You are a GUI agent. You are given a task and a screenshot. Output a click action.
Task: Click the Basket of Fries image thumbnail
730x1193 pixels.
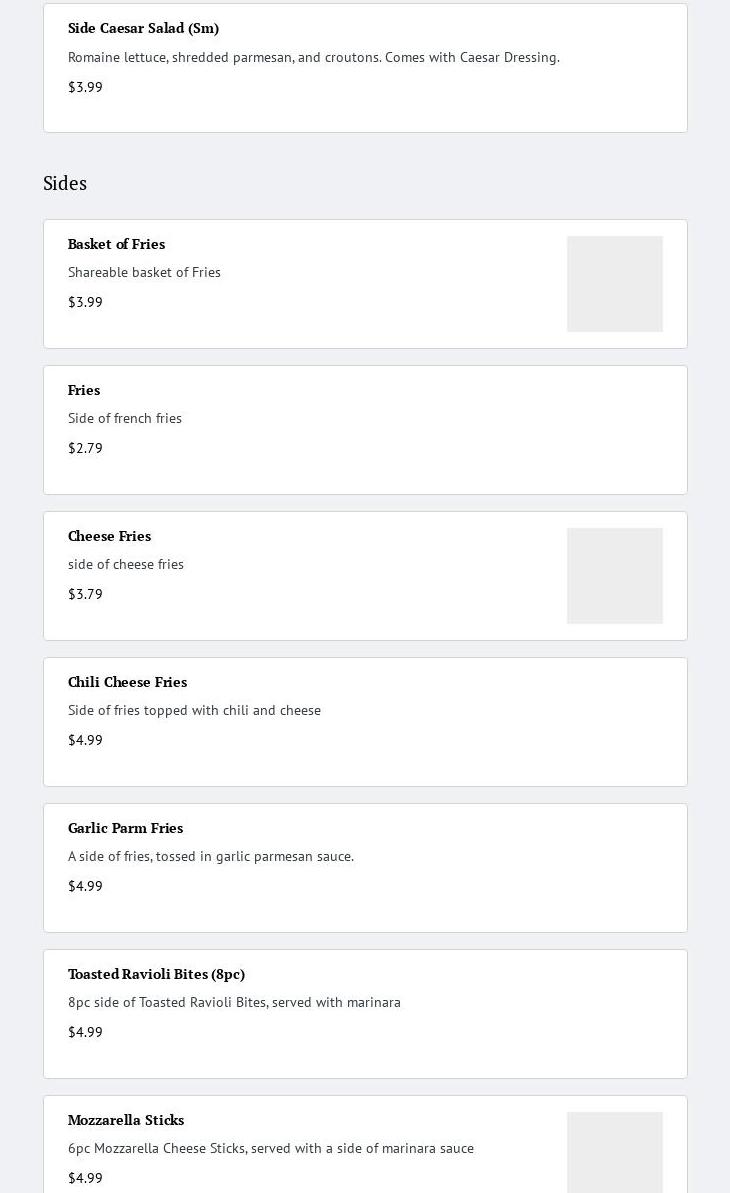(614, 284)
